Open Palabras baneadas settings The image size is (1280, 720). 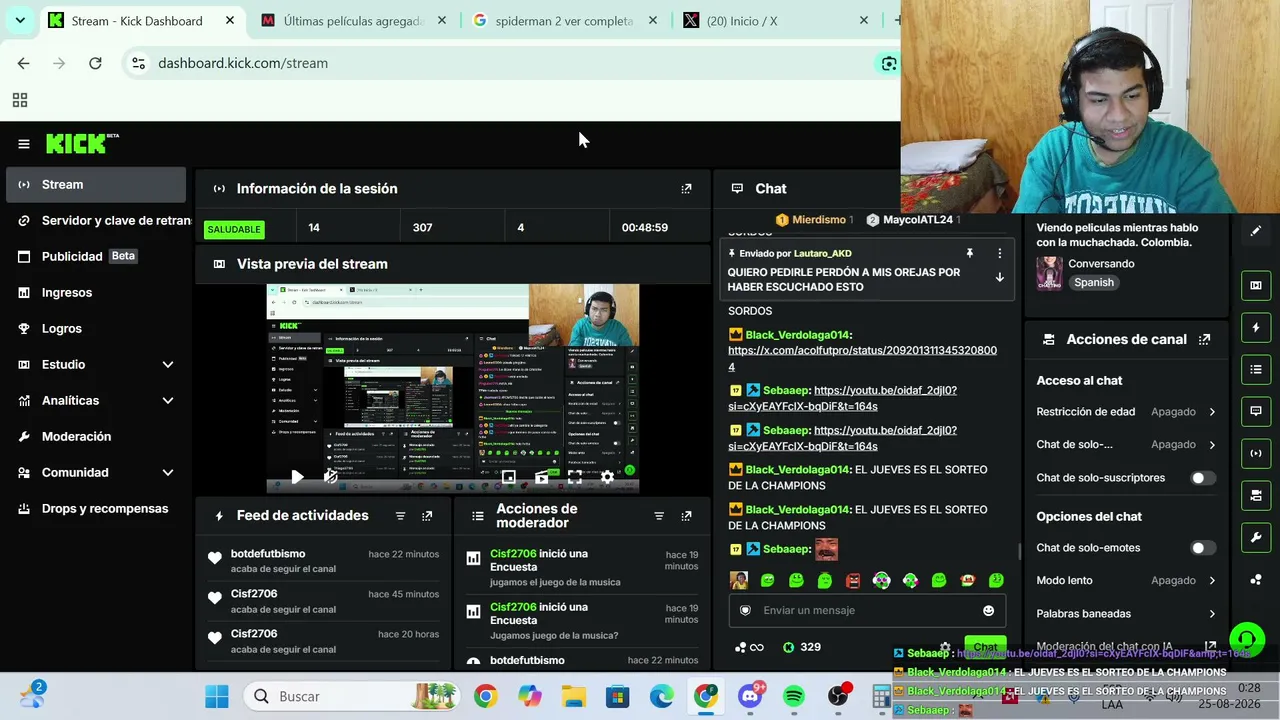coord(1126,614)
